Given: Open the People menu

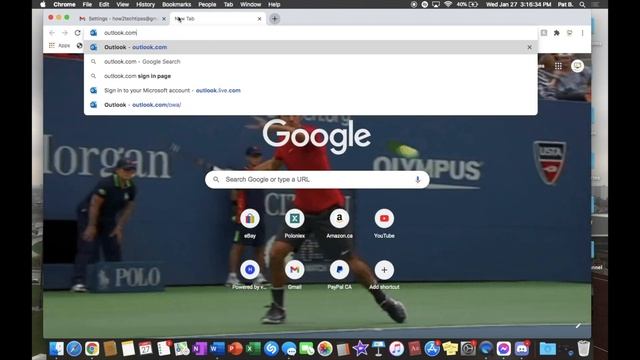Looking at the screenshot, I should coord(207,4).
